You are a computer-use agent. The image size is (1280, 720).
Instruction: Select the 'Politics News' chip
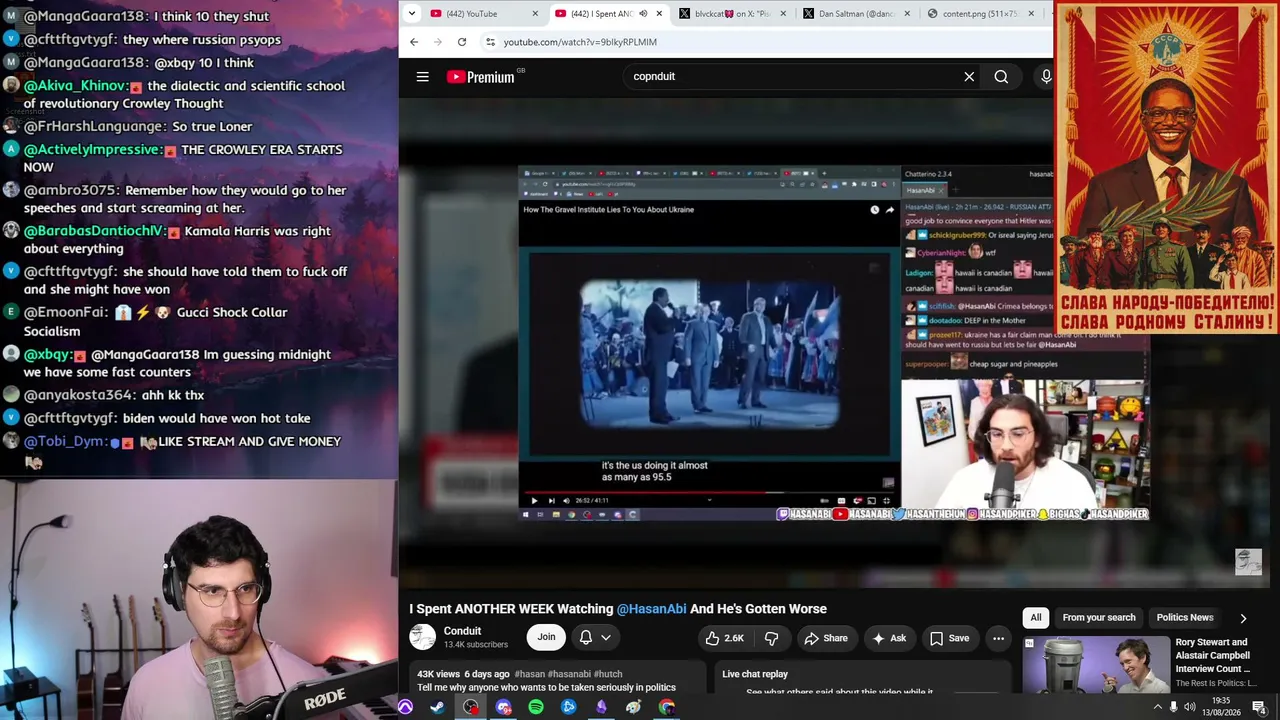(1185, 618)
